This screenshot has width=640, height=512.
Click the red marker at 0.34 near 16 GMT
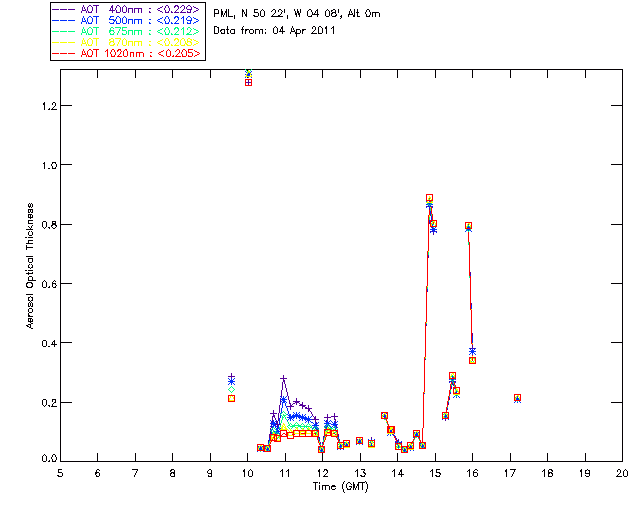pyautogui.click(x=473, y=361)
